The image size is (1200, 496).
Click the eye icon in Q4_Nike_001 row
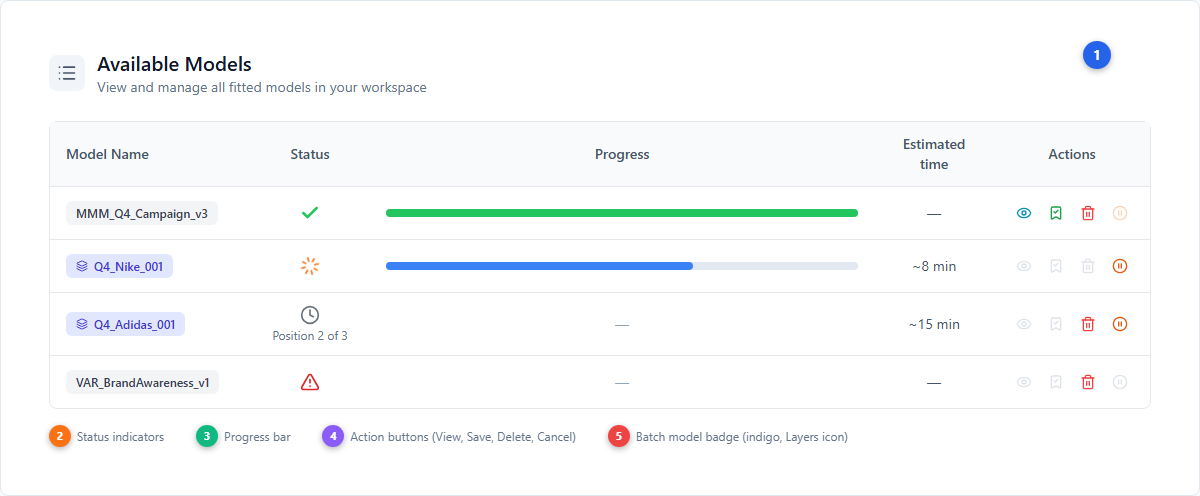pos(1024,266)
